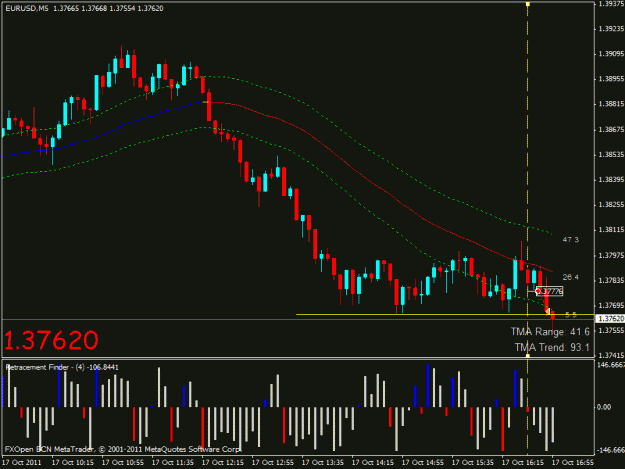The image size is (625, 469).
Task: Click the current price marker 1.37620 on axis
Action: pyautogui.click(x=611, y=318)
